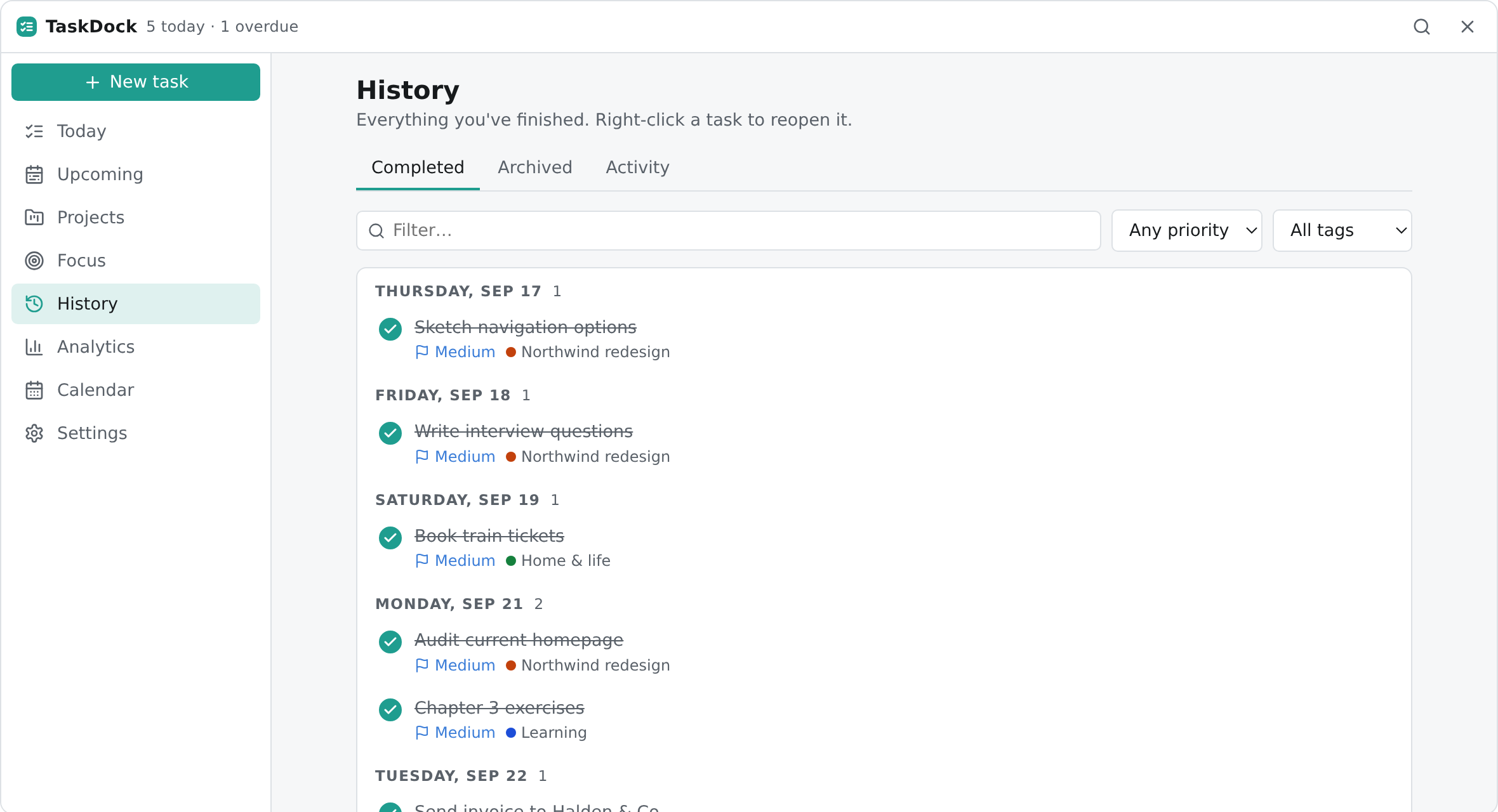
Task: Click Northwind redesign under Write interview questions
Action: click(595, 457)
